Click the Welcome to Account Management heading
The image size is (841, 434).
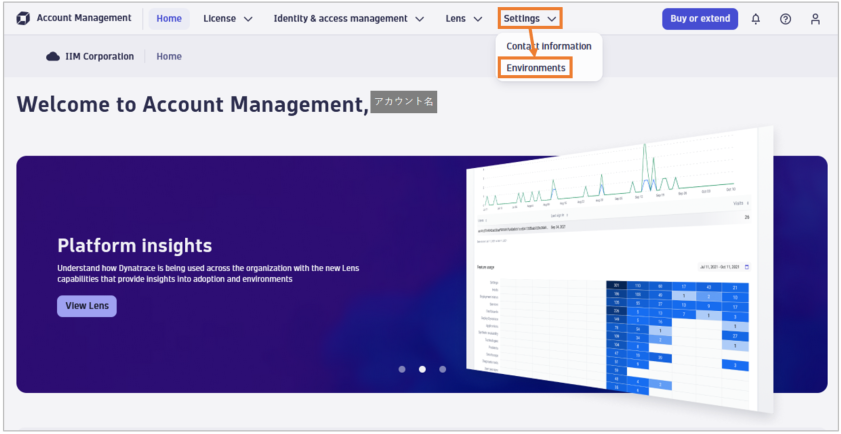193,104
